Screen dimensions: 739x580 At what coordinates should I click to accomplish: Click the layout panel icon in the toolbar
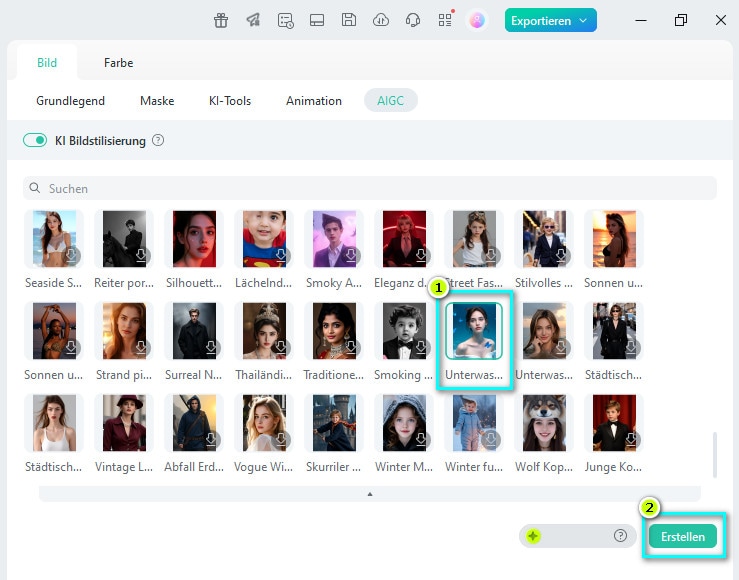(x=317, y=20)
